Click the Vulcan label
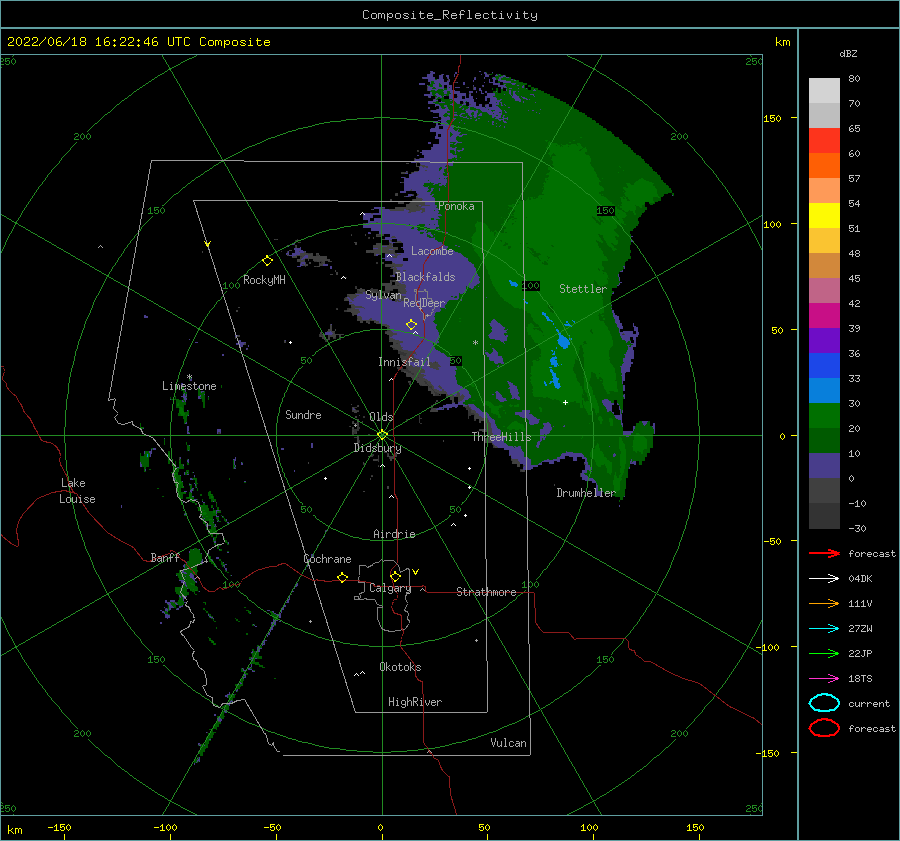Screen dimensions: 900x841 click(508, 743)
